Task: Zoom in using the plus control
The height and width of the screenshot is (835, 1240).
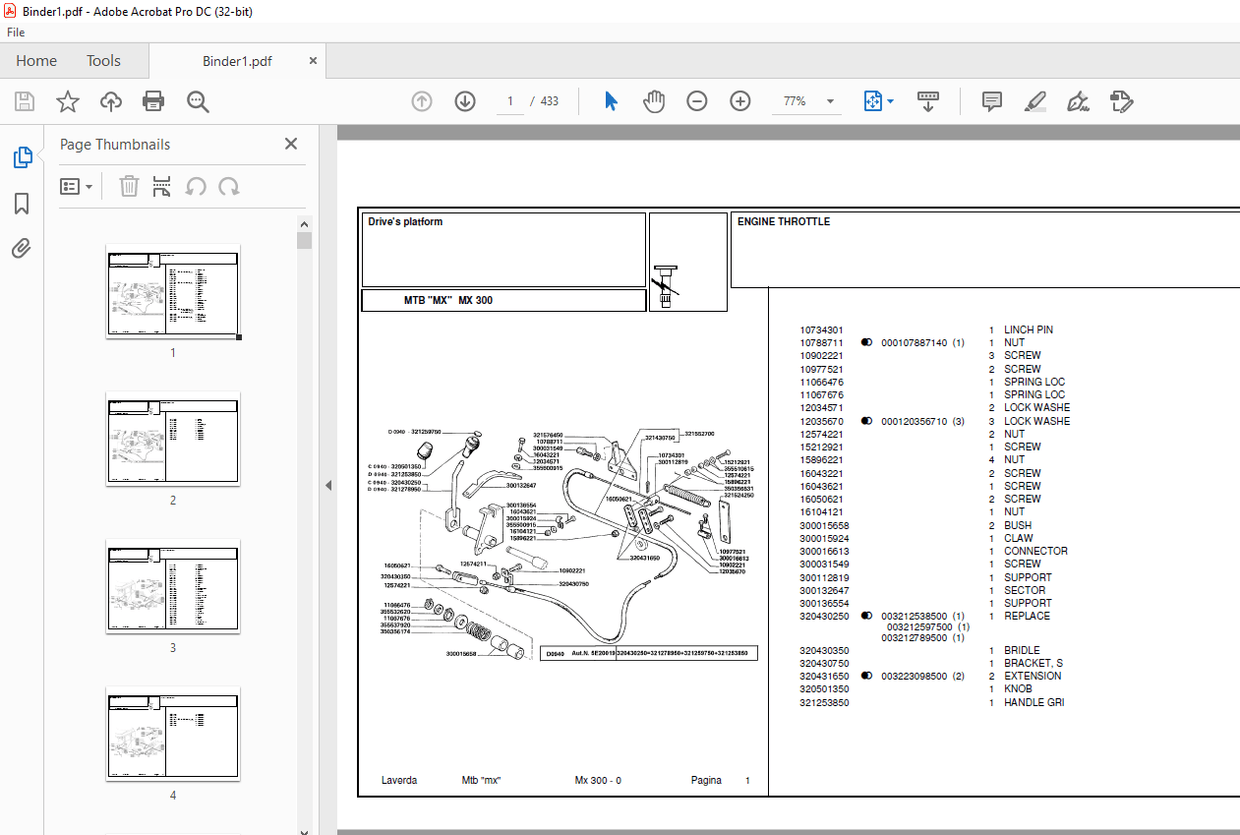Action: point(739,101)
